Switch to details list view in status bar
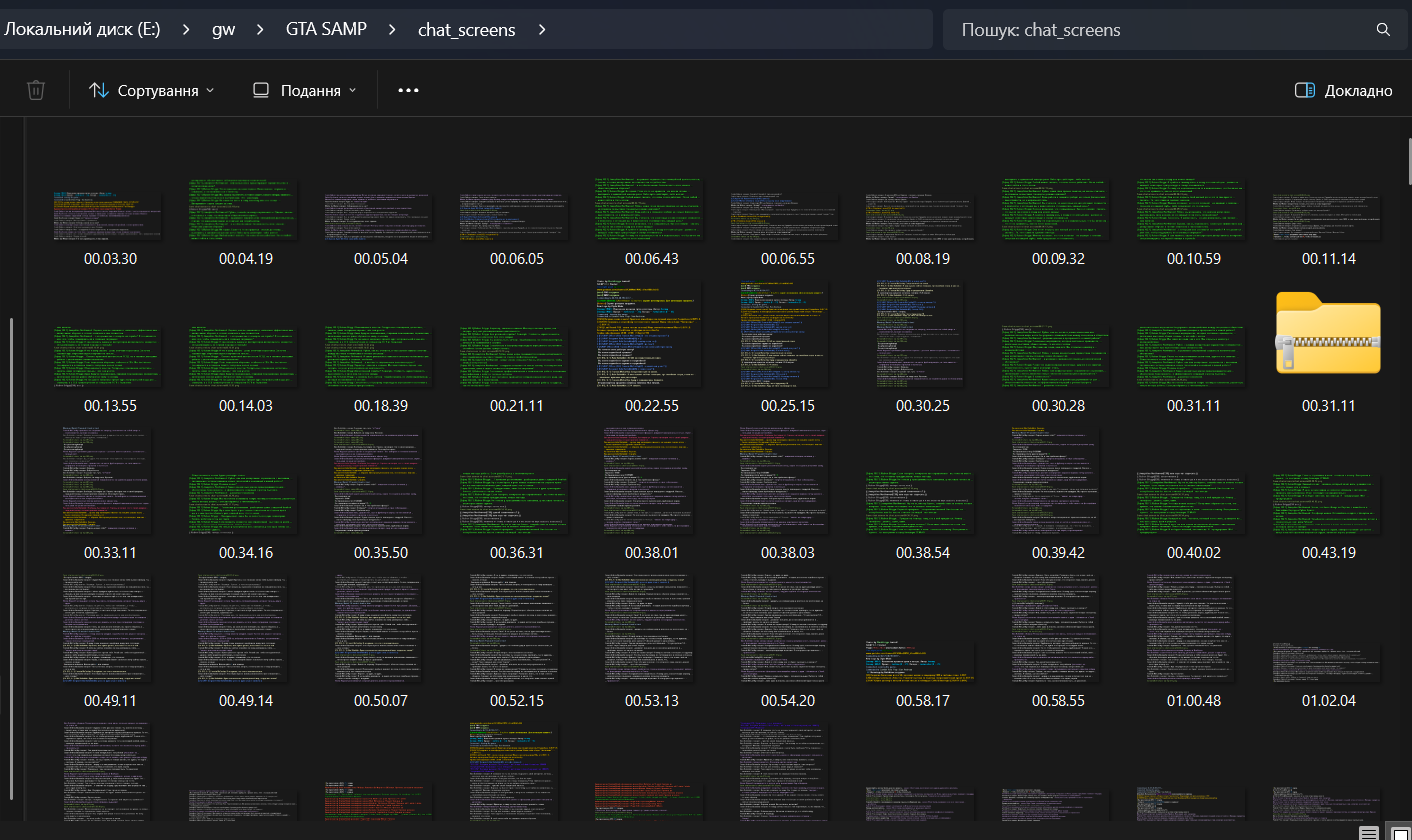 click(1369, 833)
